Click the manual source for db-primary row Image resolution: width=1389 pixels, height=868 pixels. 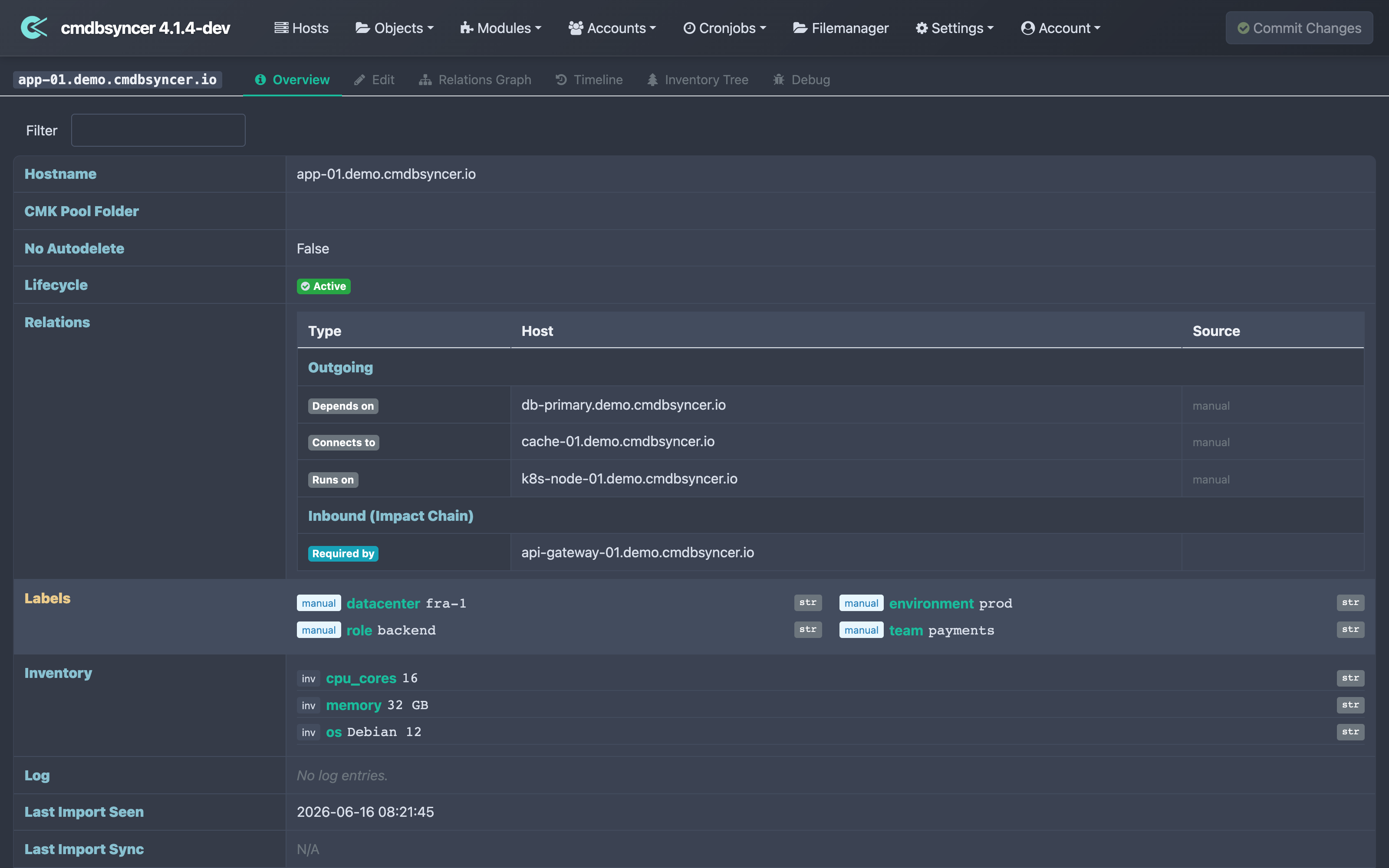click(x=1211, y=406)
